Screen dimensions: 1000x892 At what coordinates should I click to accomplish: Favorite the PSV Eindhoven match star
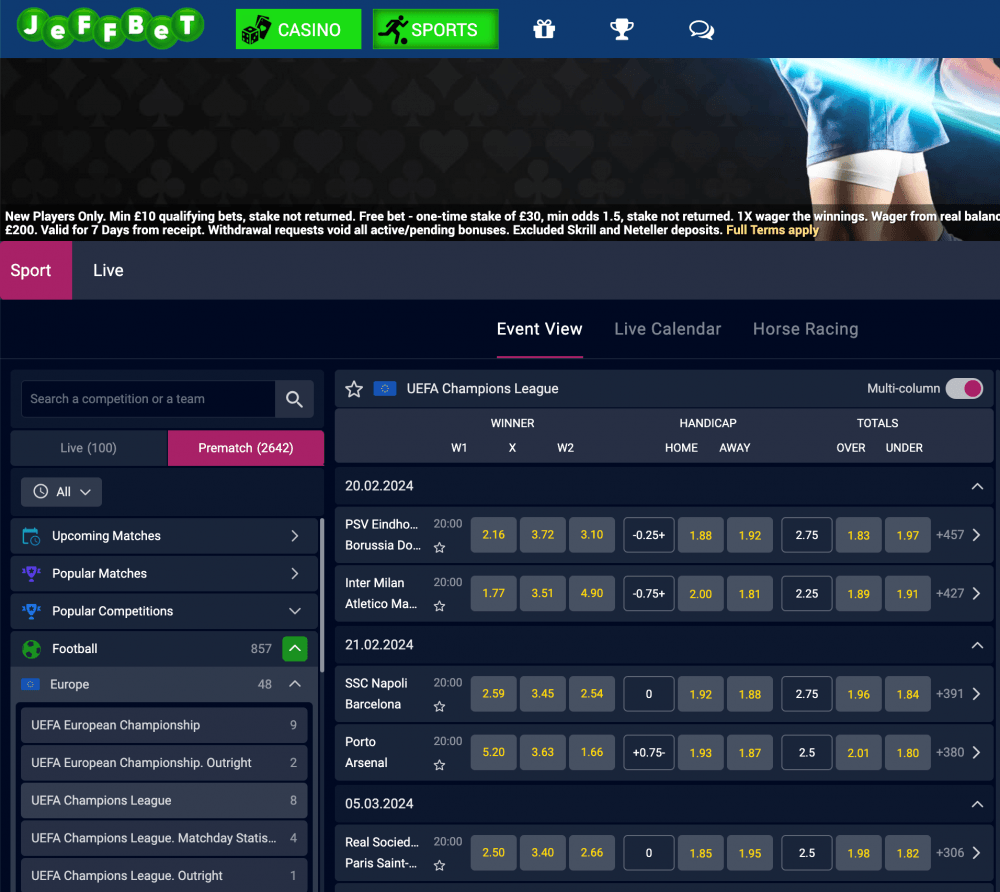click(439, 547)
